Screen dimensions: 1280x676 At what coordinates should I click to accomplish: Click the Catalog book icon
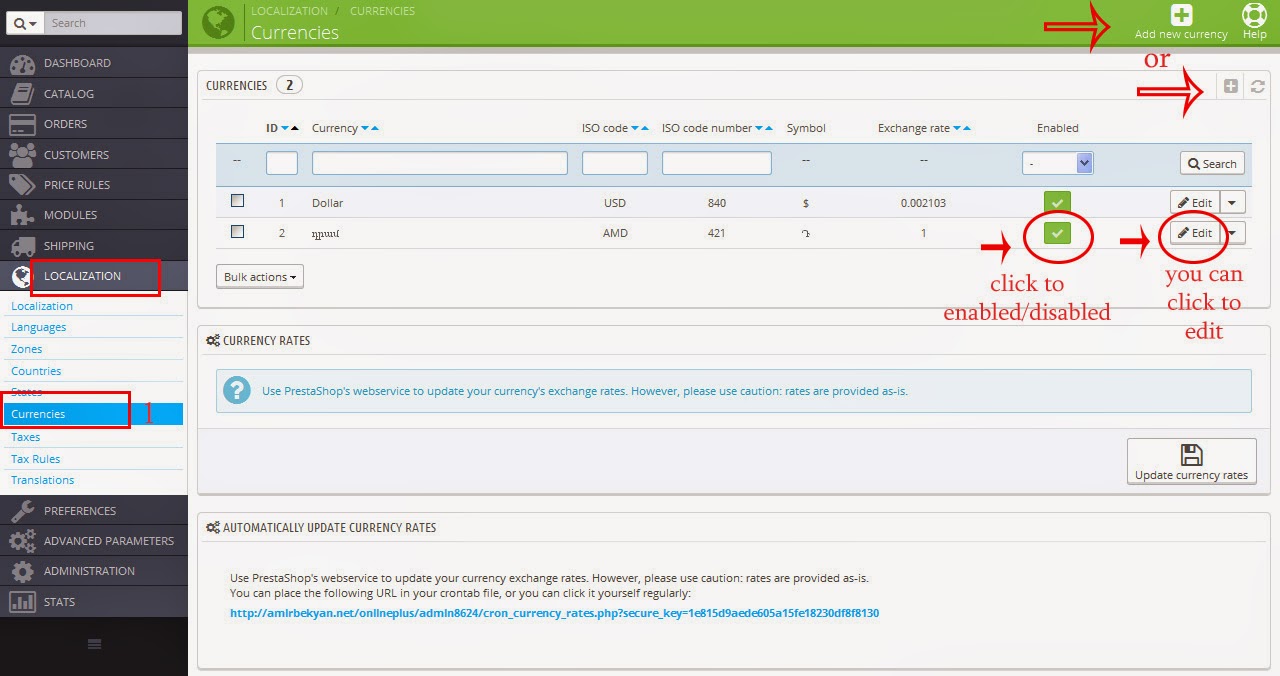tap(22, 94)
